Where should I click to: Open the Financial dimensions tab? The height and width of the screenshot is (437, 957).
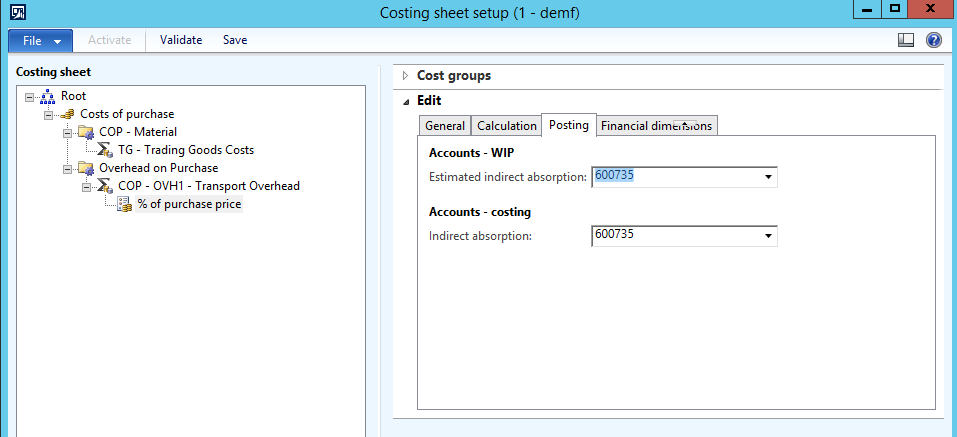tap(656, 126)
